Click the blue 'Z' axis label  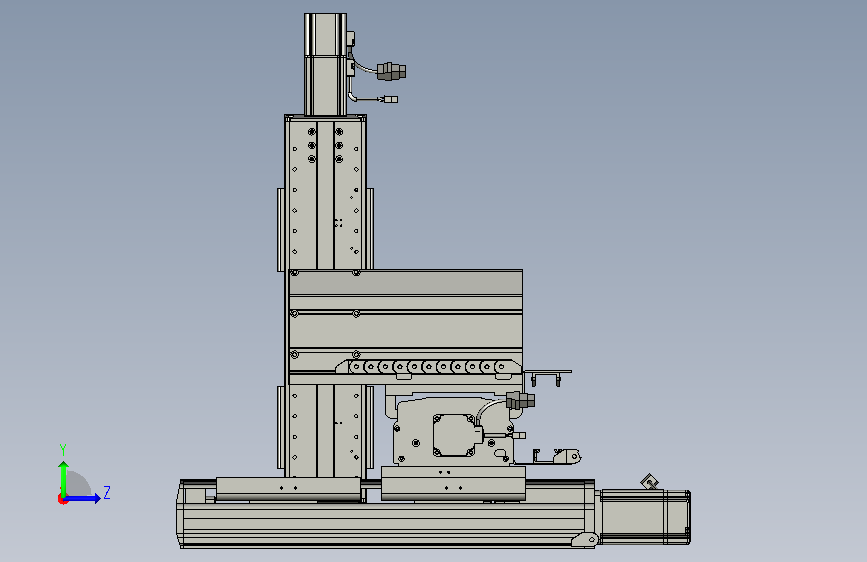pos(107,492)
